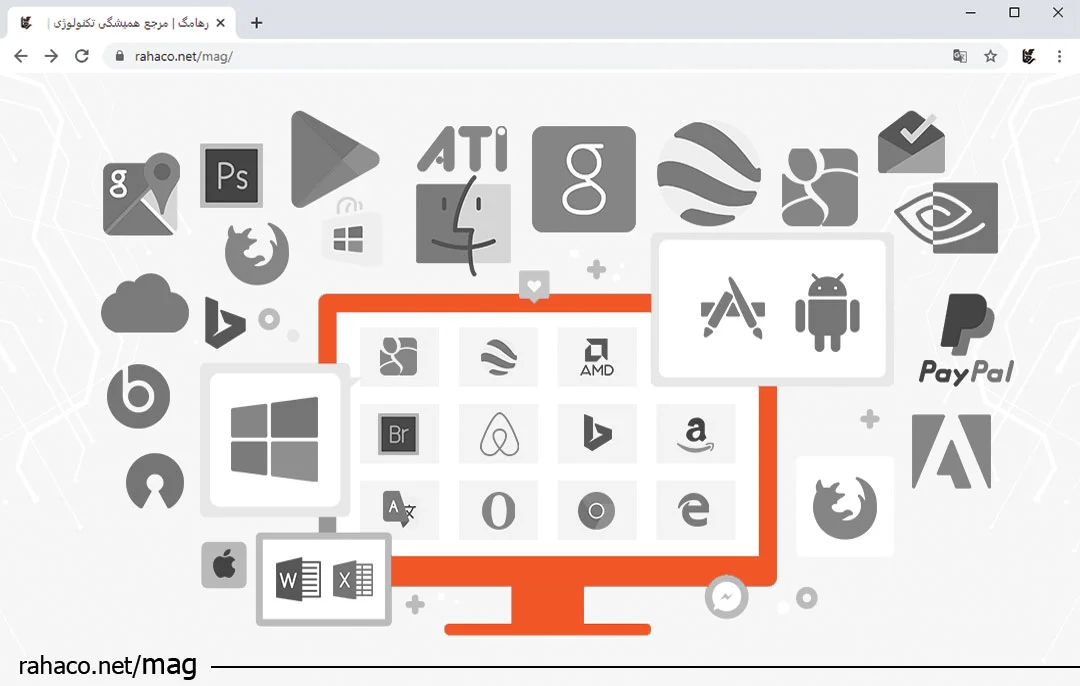
Task: Click the Amazon logo tile
Action: coord(696,434)
